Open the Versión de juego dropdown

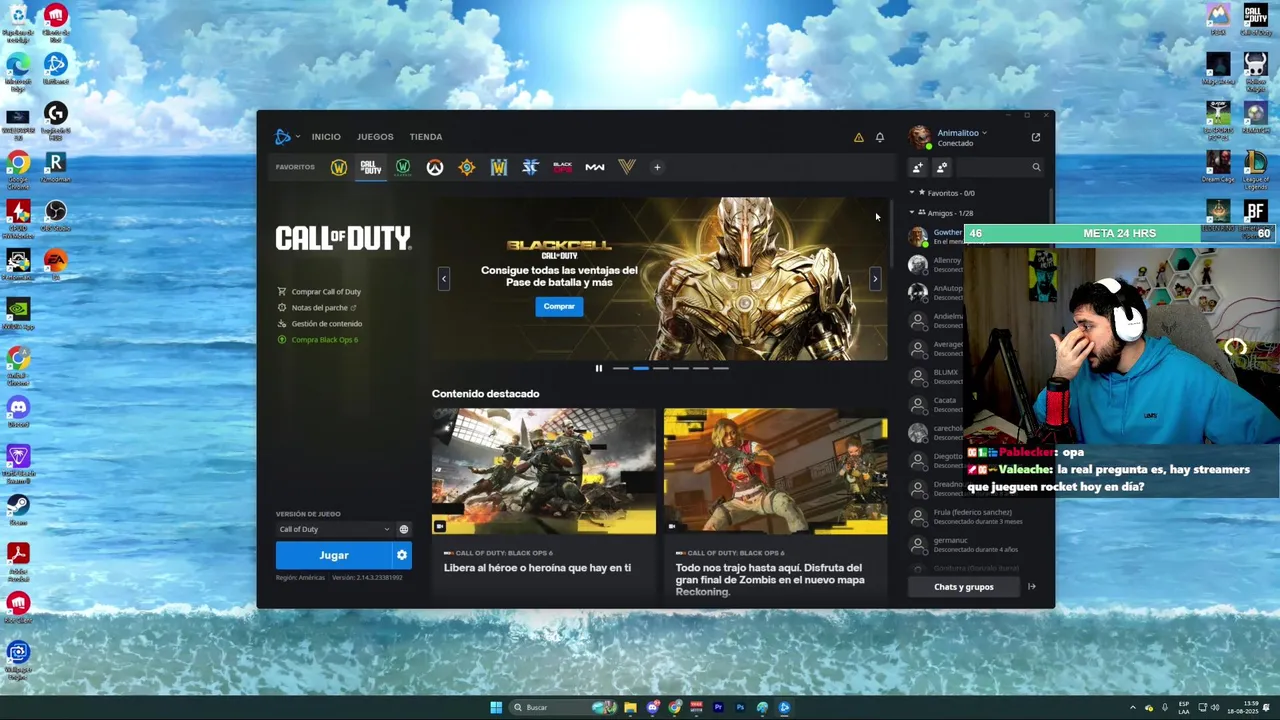click(x=334, y=530)
